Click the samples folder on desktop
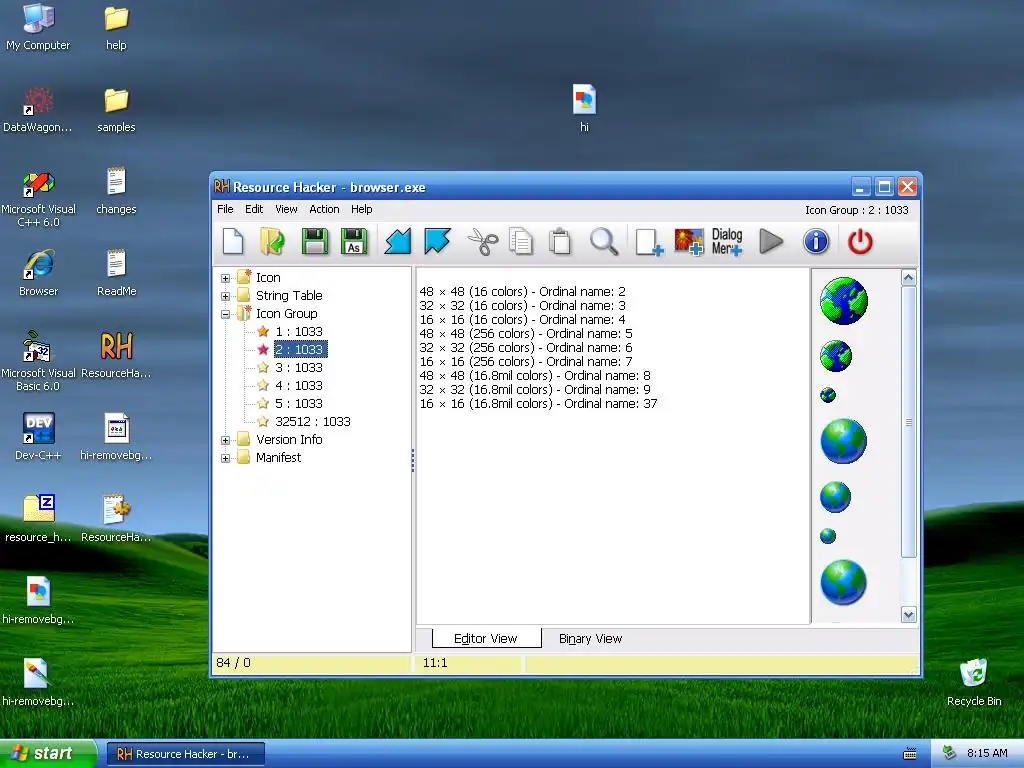 [116, 110]
